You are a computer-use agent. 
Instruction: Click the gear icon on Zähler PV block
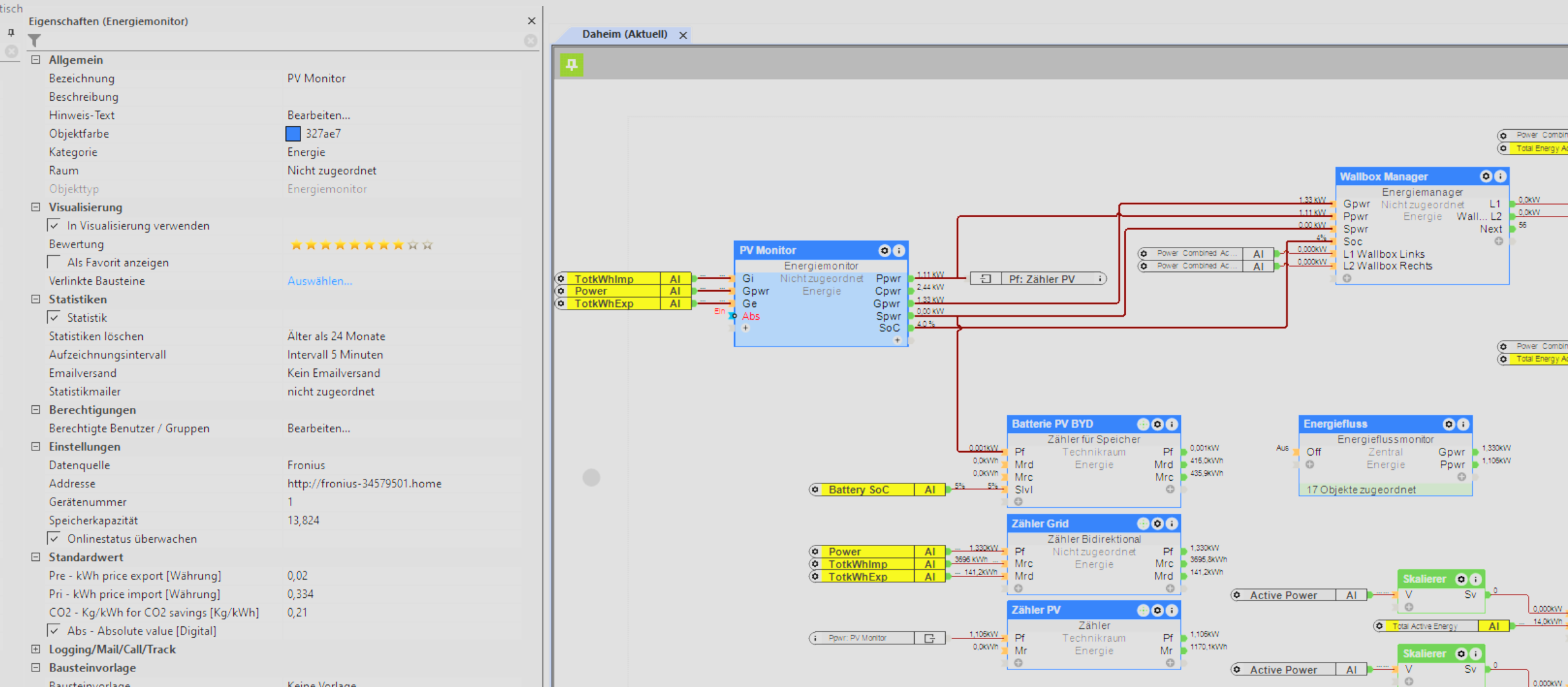[x=1157, y=610]
